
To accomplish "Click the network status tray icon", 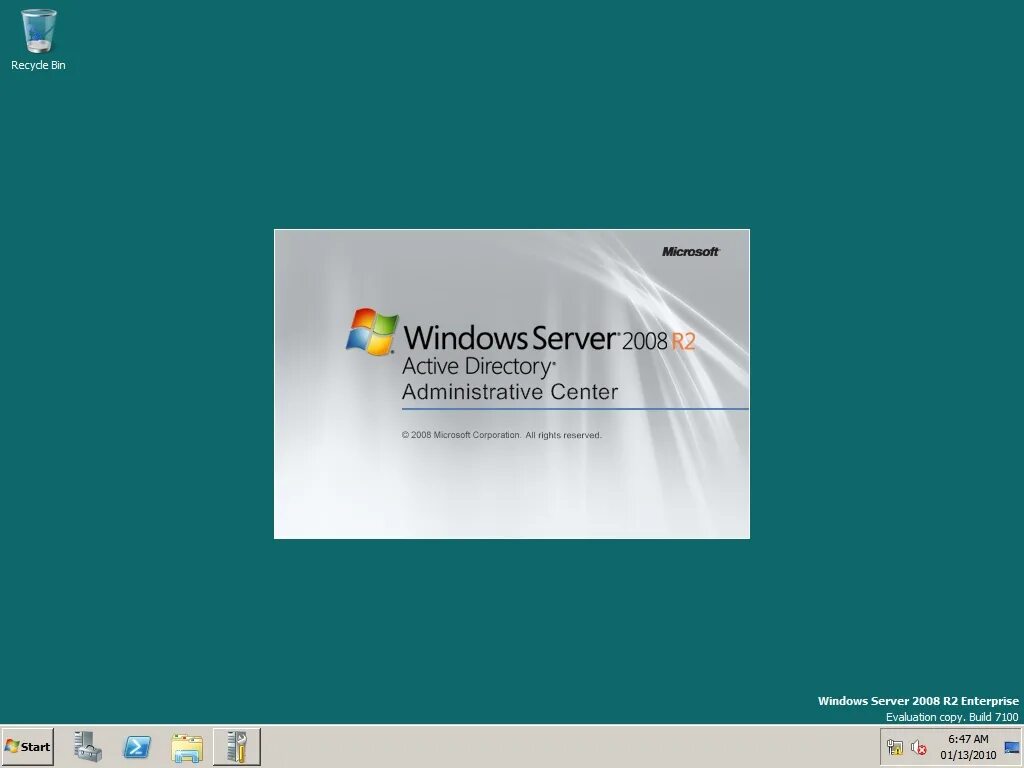I will point(895,748).
